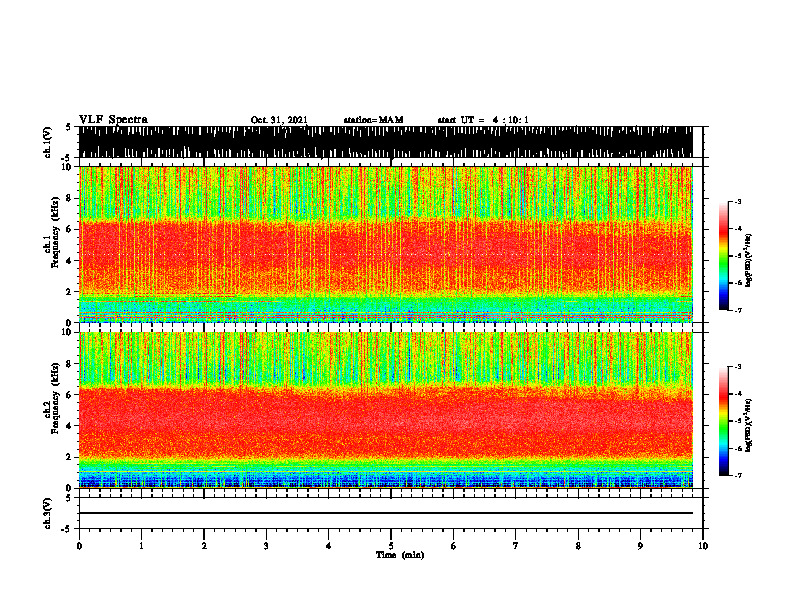Click the "station=MAM" header label
Screen dimensions: 792x612
click(x=373, y=120)
